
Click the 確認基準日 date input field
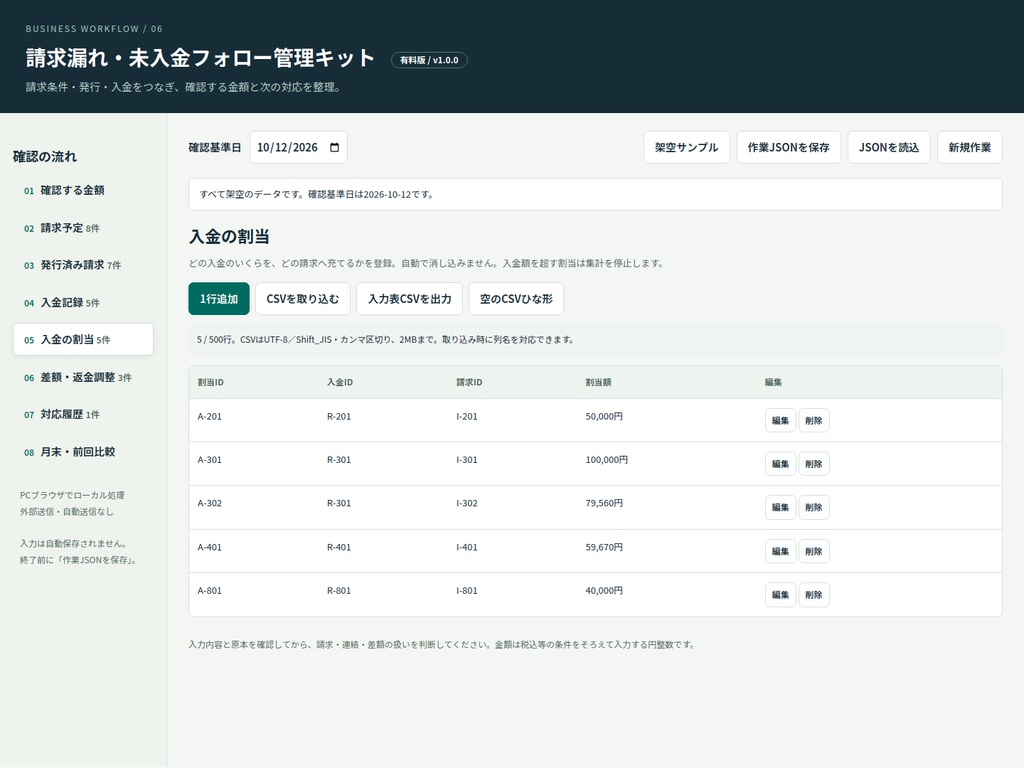tap(298, 148)
